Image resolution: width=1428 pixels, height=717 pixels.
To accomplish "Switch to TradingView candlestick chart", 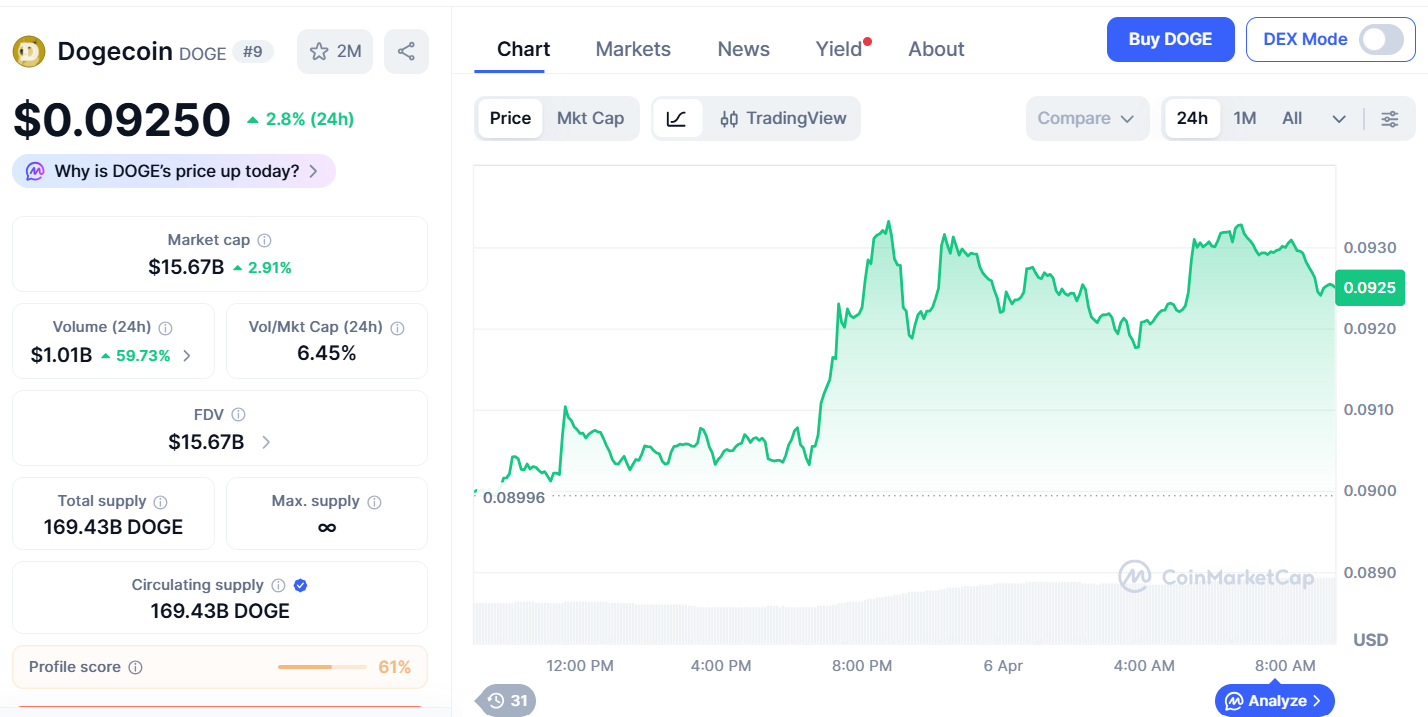I will click(x=783, y=118).
